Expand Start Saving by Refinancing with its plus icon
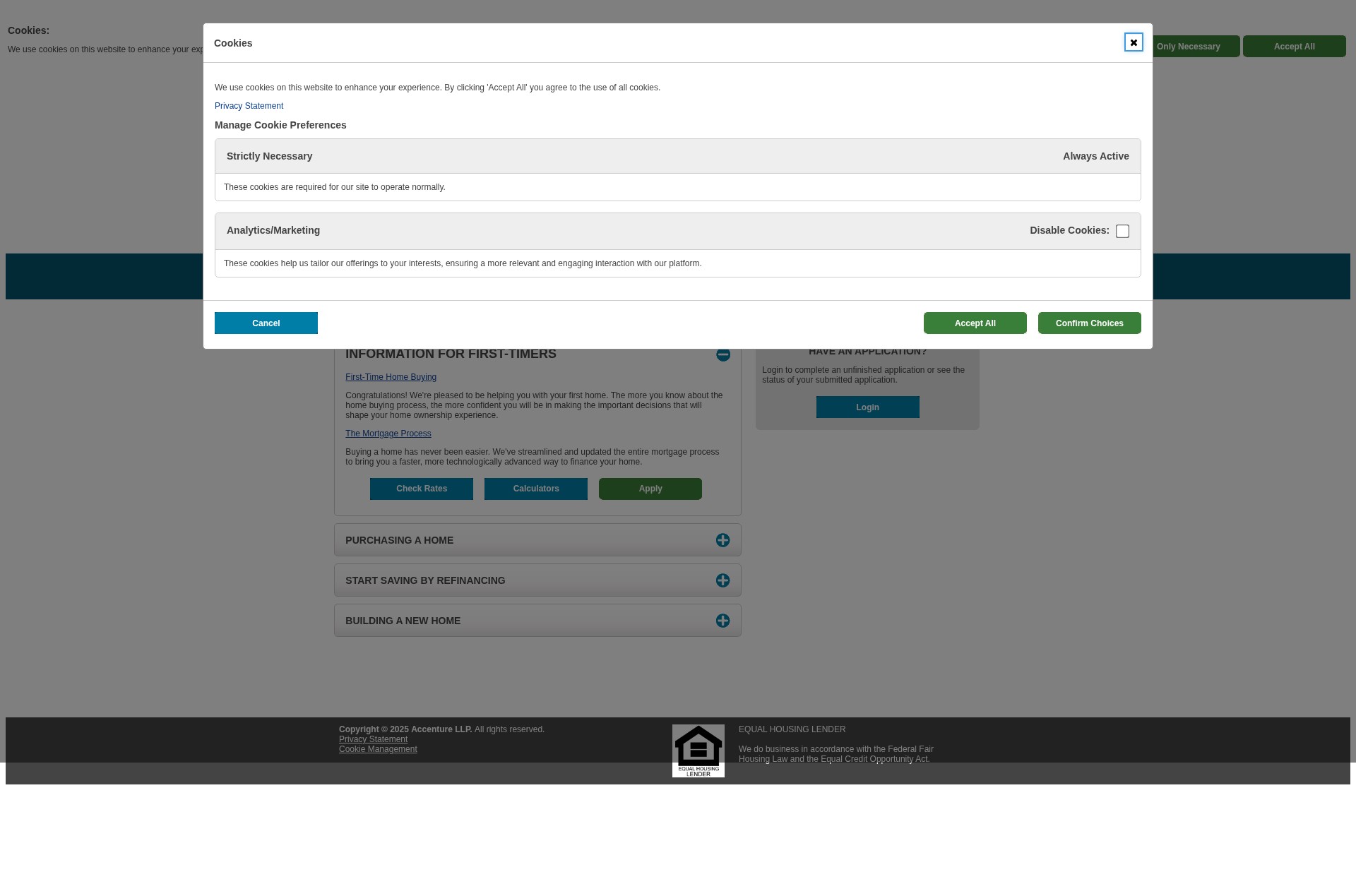Image resolution: width=1356 pixels, height=896 pixels. [722, 580]
